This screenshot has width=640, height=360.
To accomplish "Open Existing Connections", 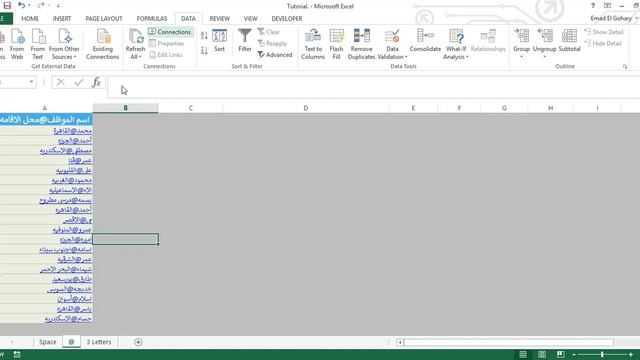I will point(102,44).
